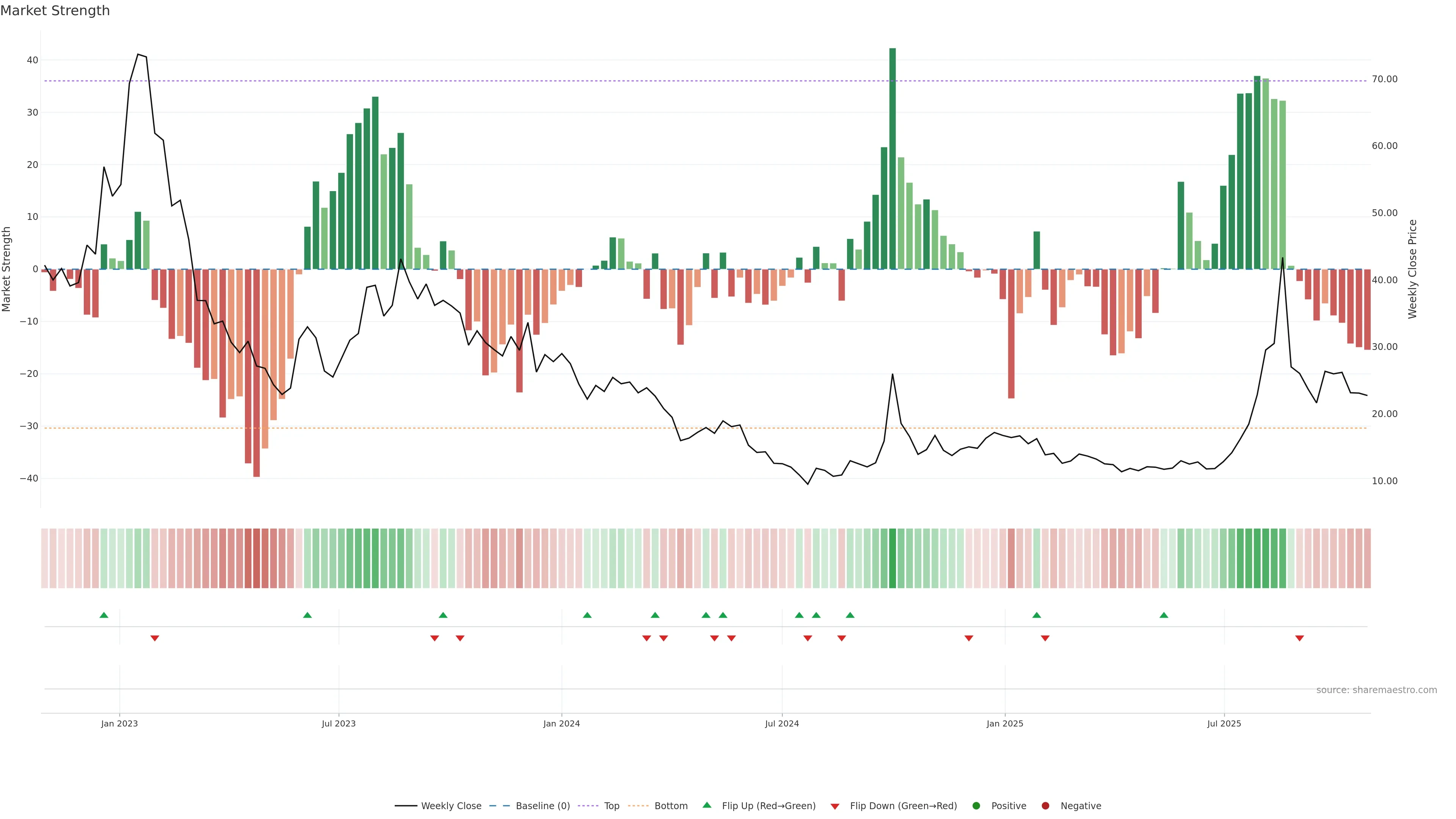Click the Market Strength chart title
The image size is (1456, 819).
tap(55, 11)
